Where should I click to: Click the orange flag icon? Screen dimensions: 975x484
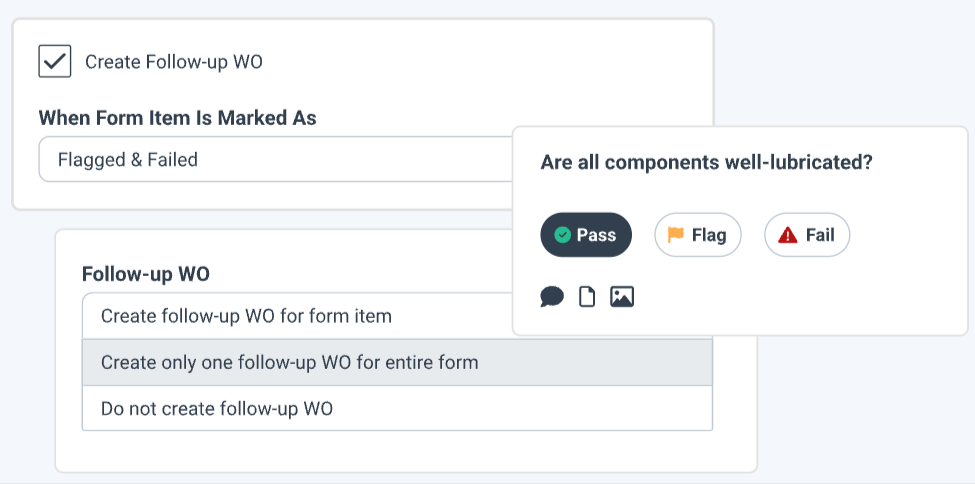tap(676, 236)
